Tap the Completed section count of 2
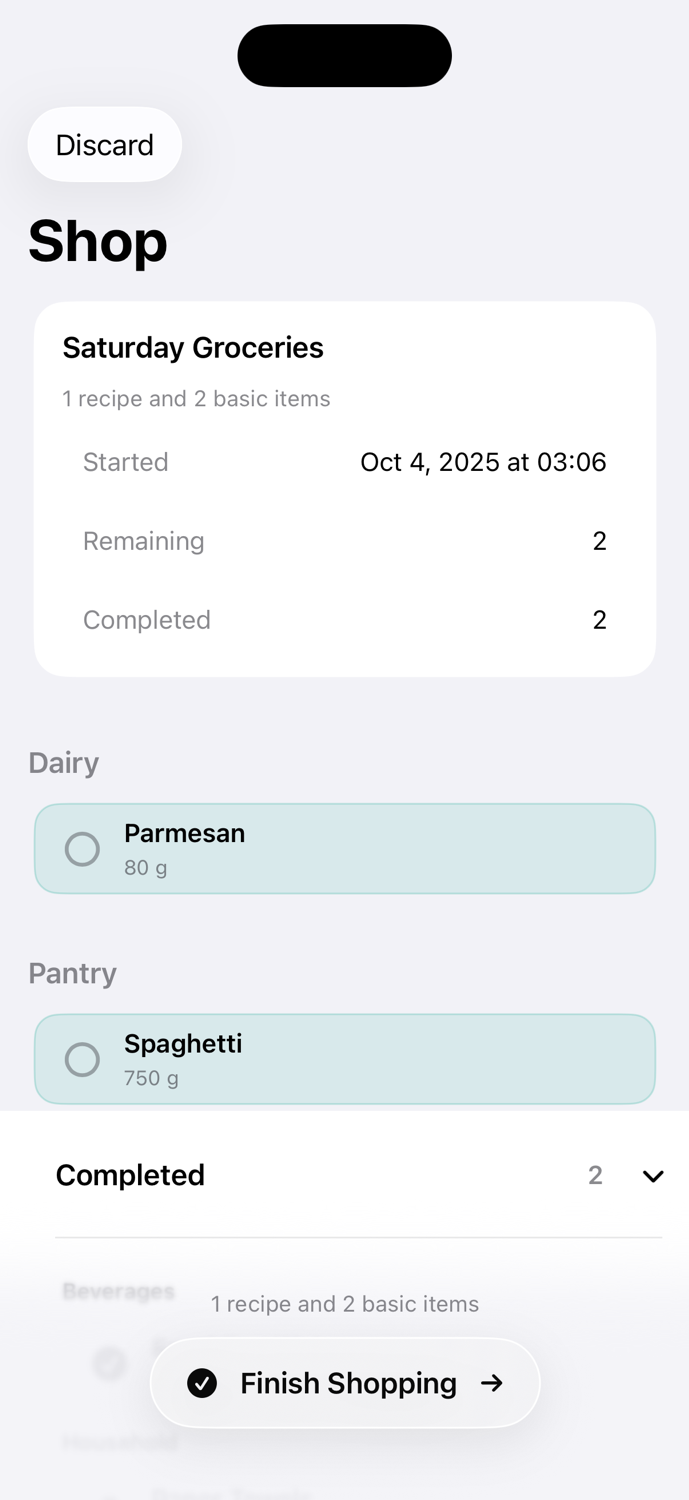The image size is (689, 1500). (x=595, y=1175)
